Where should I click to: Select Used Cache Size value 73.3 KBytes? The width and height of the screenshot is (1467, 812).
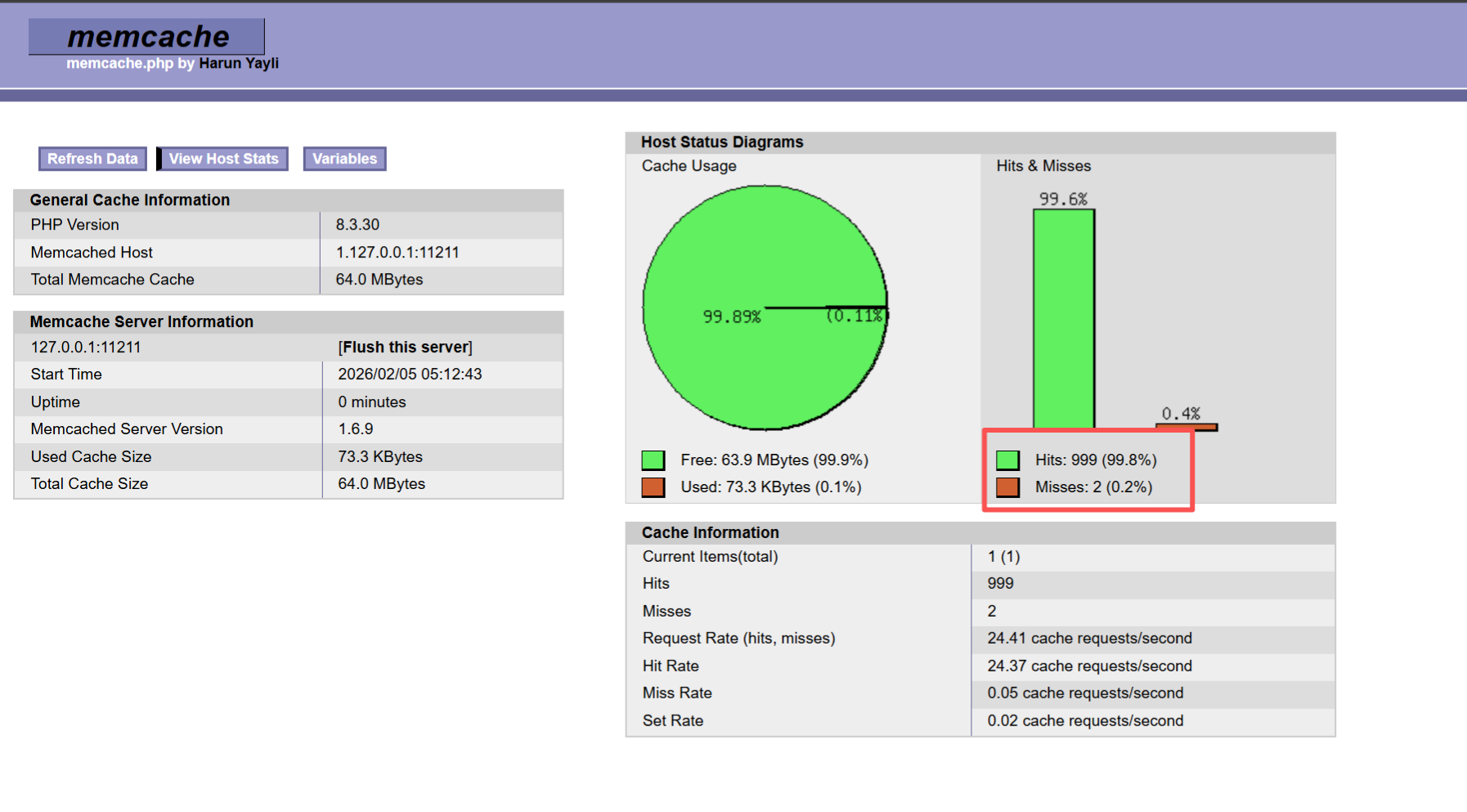point(380,457)
